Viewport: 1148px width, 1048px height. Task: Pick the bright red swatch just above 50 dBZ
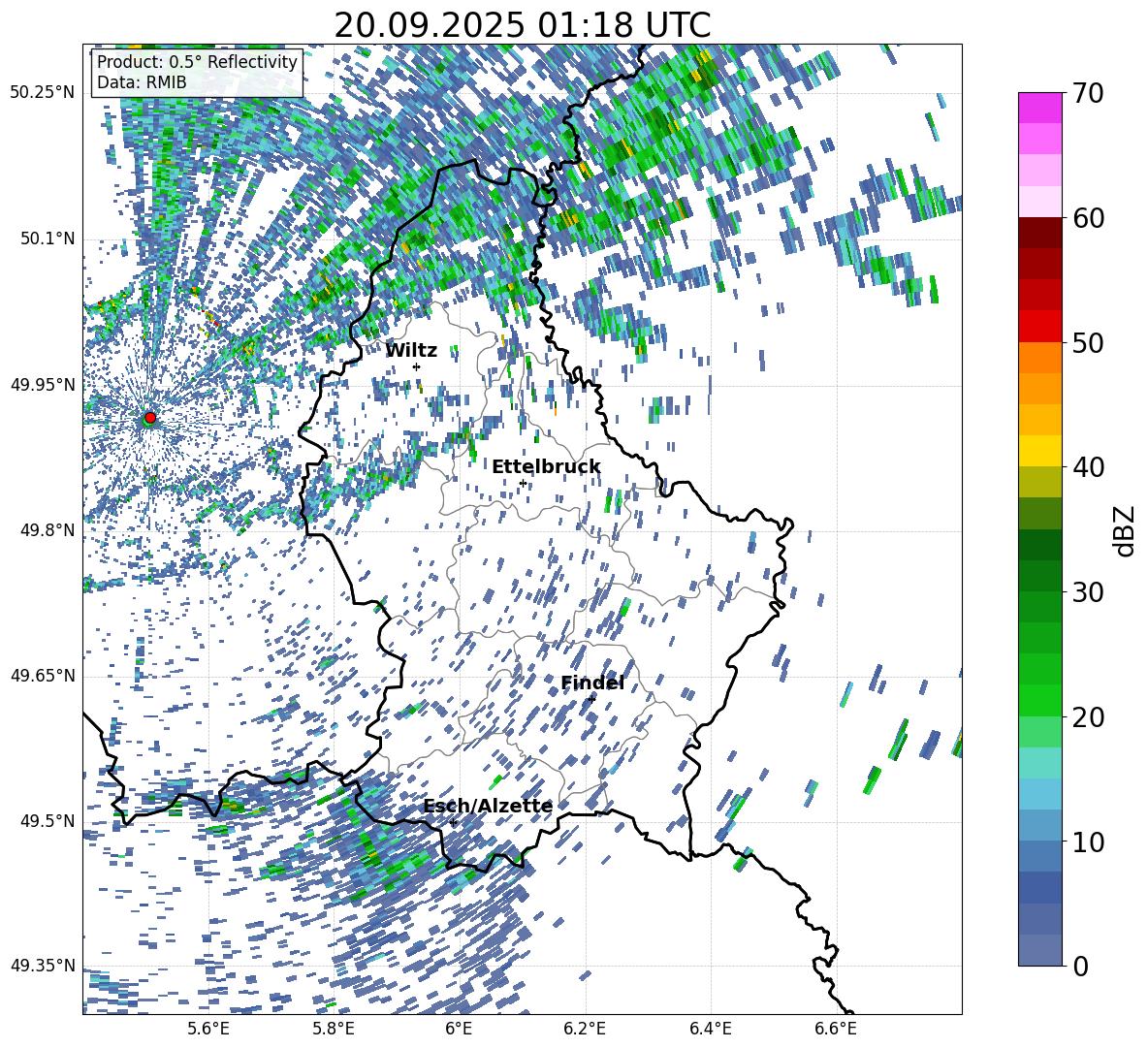(1040, 327)
